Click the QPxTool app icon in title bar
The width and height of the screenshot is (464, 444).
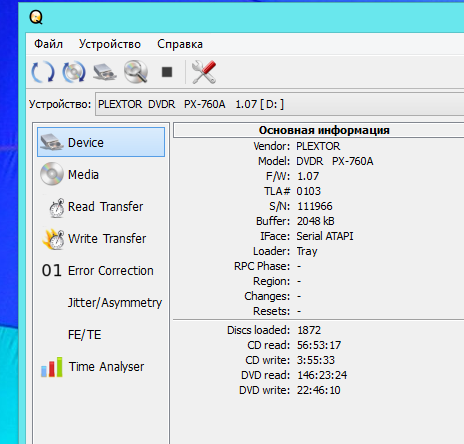coord(36,17)
